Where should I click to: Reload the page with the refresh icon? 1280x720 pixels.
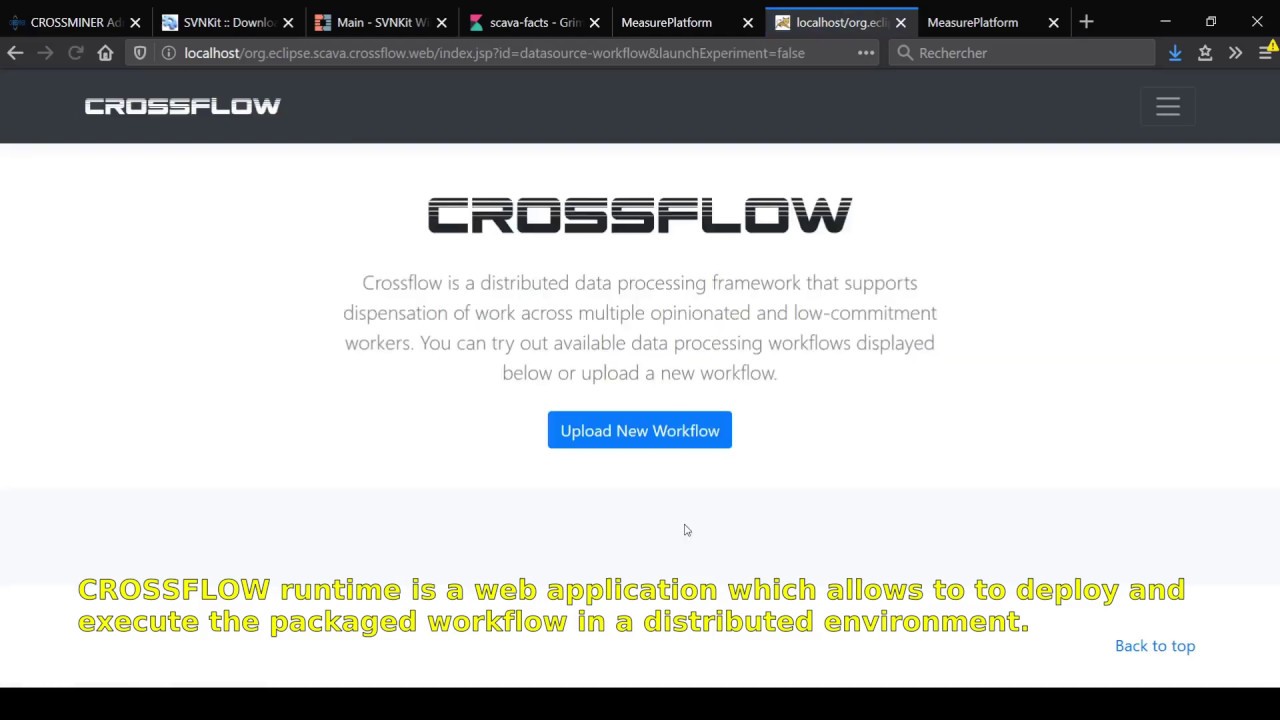point(75,53)
